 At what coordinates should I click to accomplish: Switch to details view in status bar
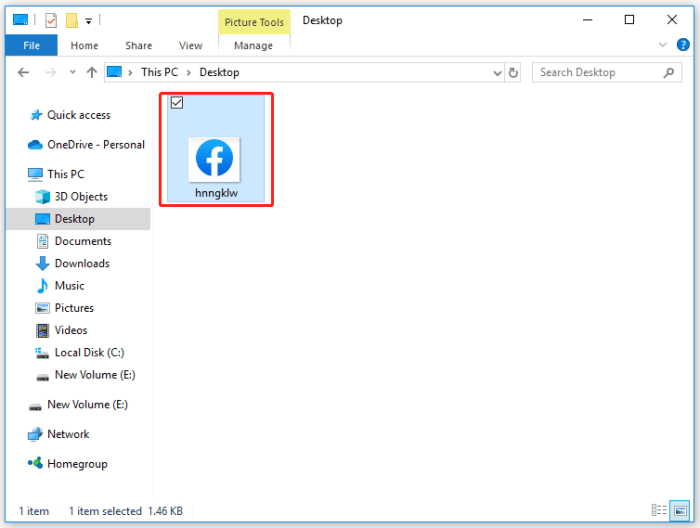pyautogui.click(x=659, y=510)
